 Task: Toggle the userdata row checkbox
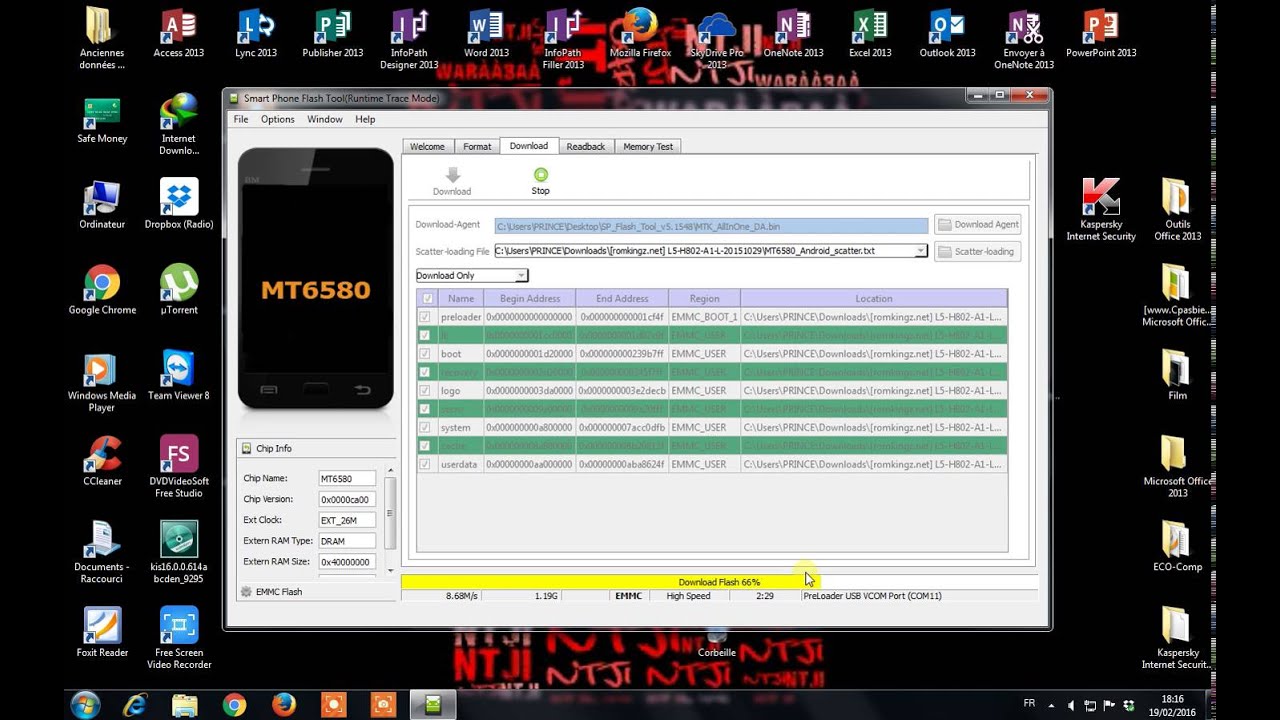click(x=425, y=465)
